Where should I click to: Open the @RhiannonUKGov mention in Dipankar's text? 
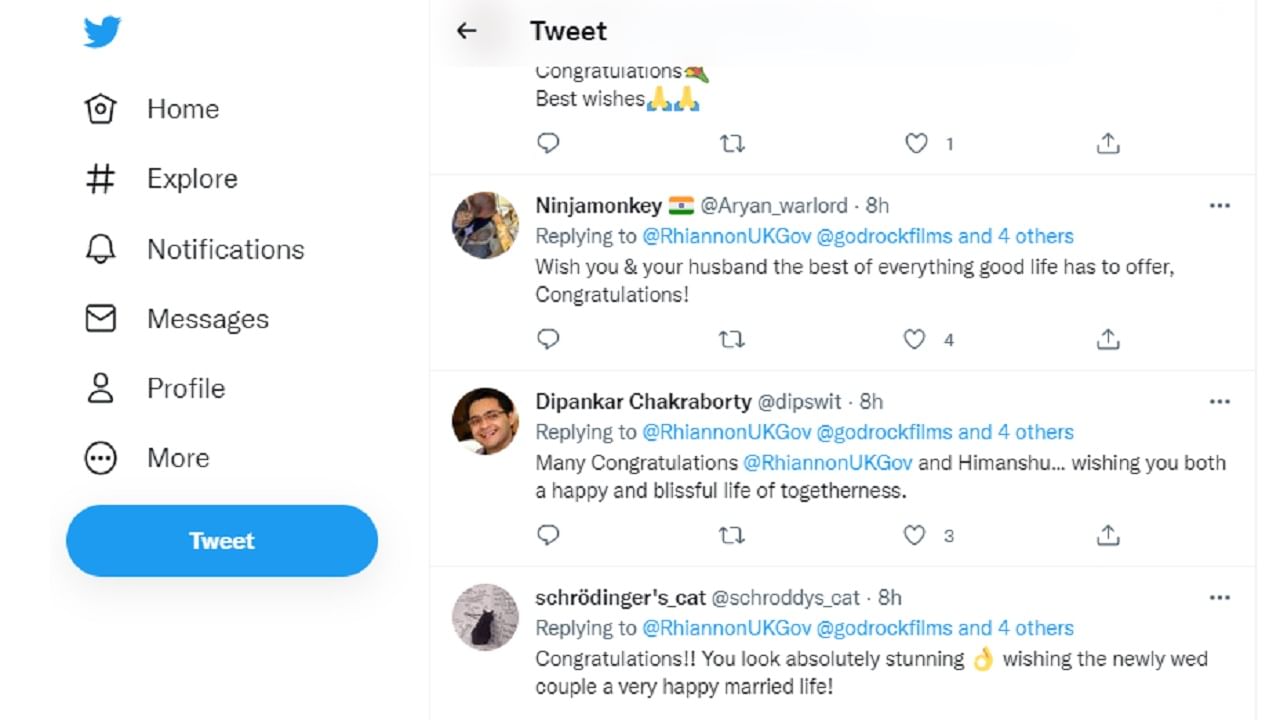coord(827,463)
